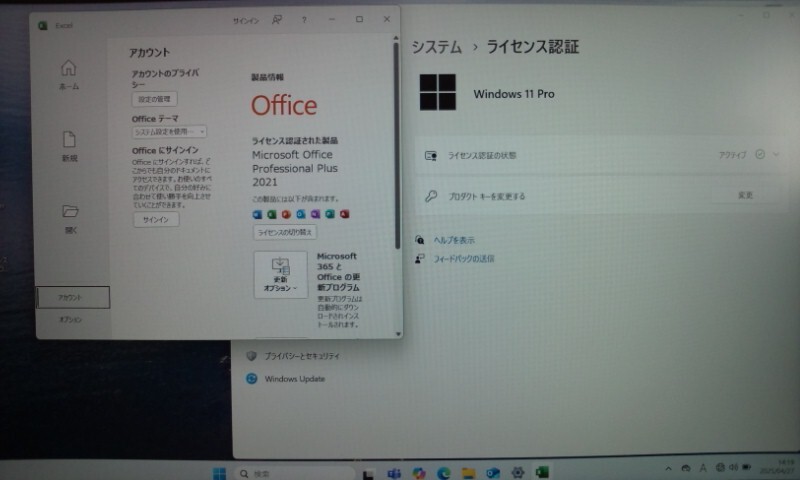Click the ライセンスの切り替え button
The image size is (800, 480).
[x=285, y=233]
